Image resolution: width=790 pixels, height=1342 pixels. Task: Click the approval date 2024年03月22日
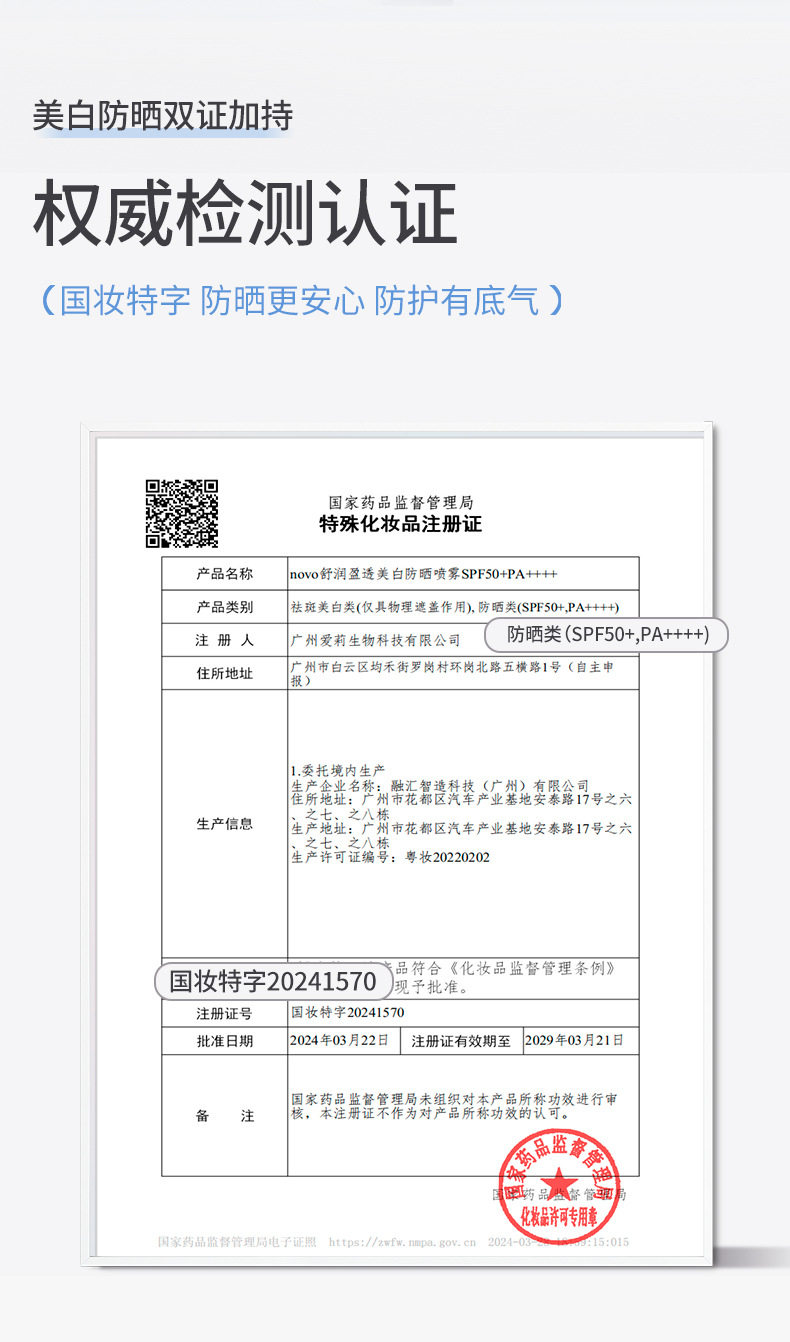[339, 1040]
